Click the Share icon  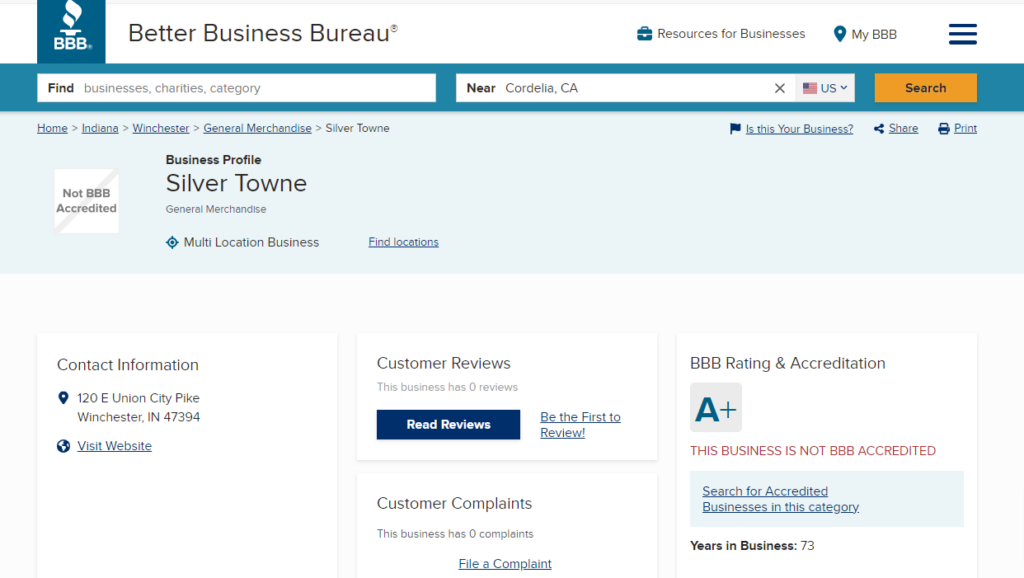879,129
